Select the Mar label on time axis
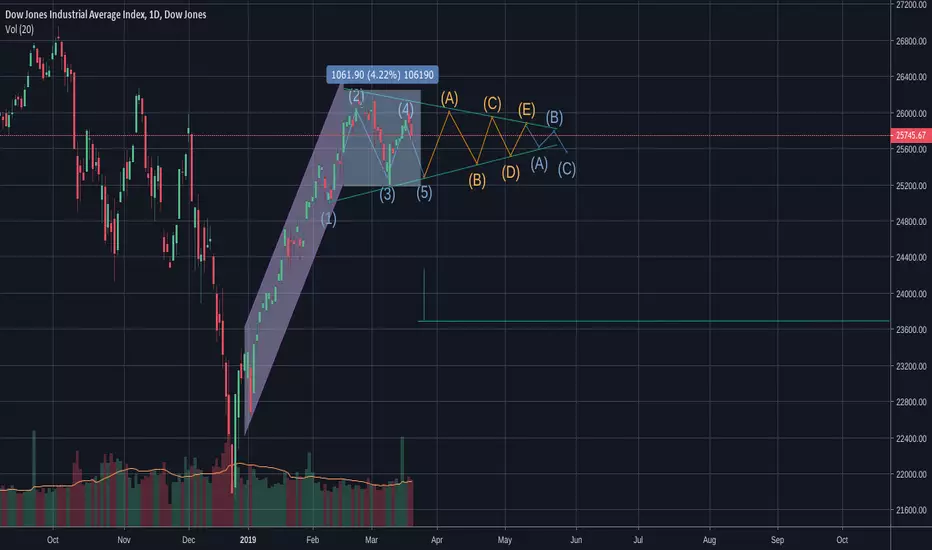 coord(371,540)
